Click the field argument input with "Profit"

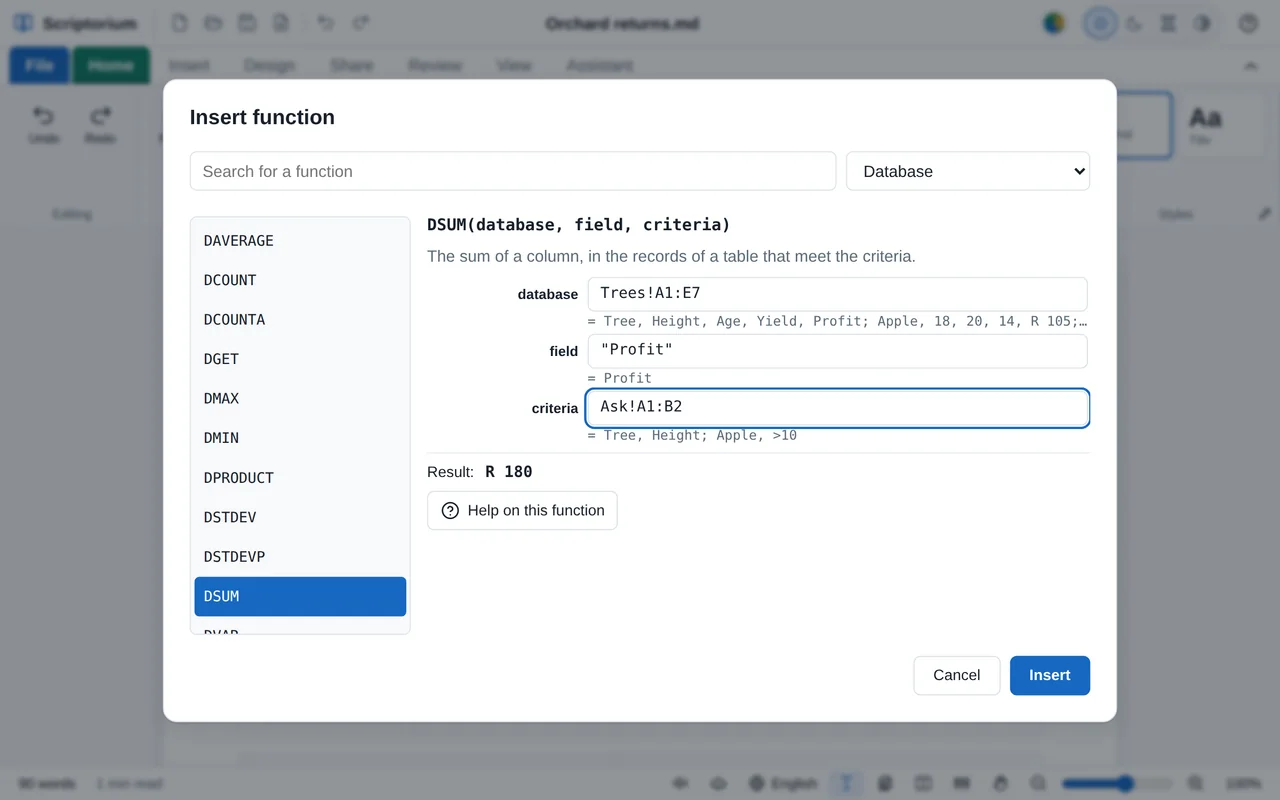838,351
